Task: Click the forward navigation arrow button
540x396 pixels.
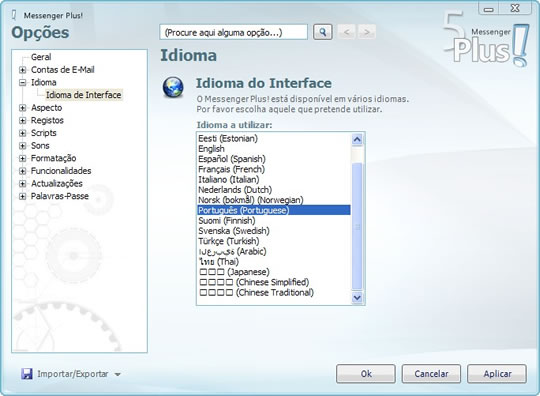Action: point(367,32)
